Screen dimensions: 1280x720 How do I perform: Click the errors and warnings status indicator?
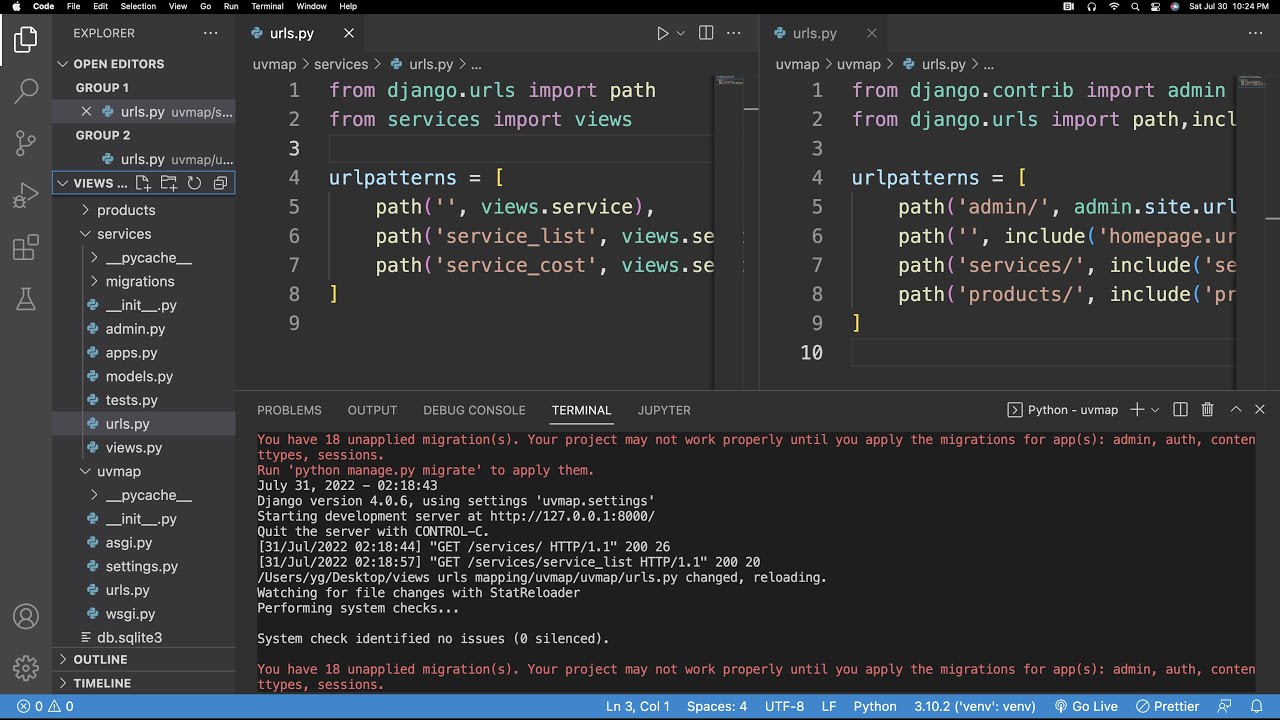click(x=45, y=706)
